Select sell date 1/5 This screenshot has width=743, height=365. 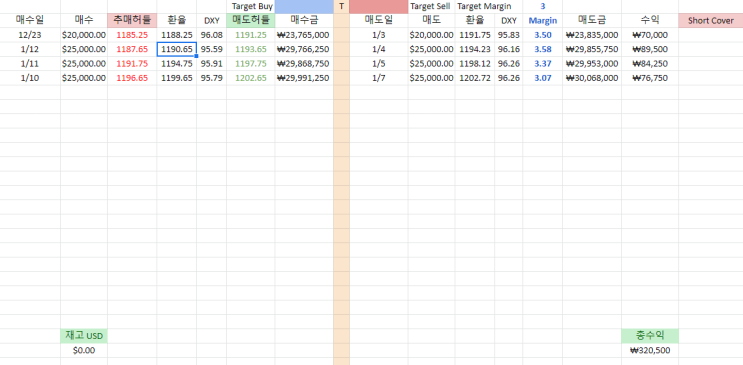(379, 64)
